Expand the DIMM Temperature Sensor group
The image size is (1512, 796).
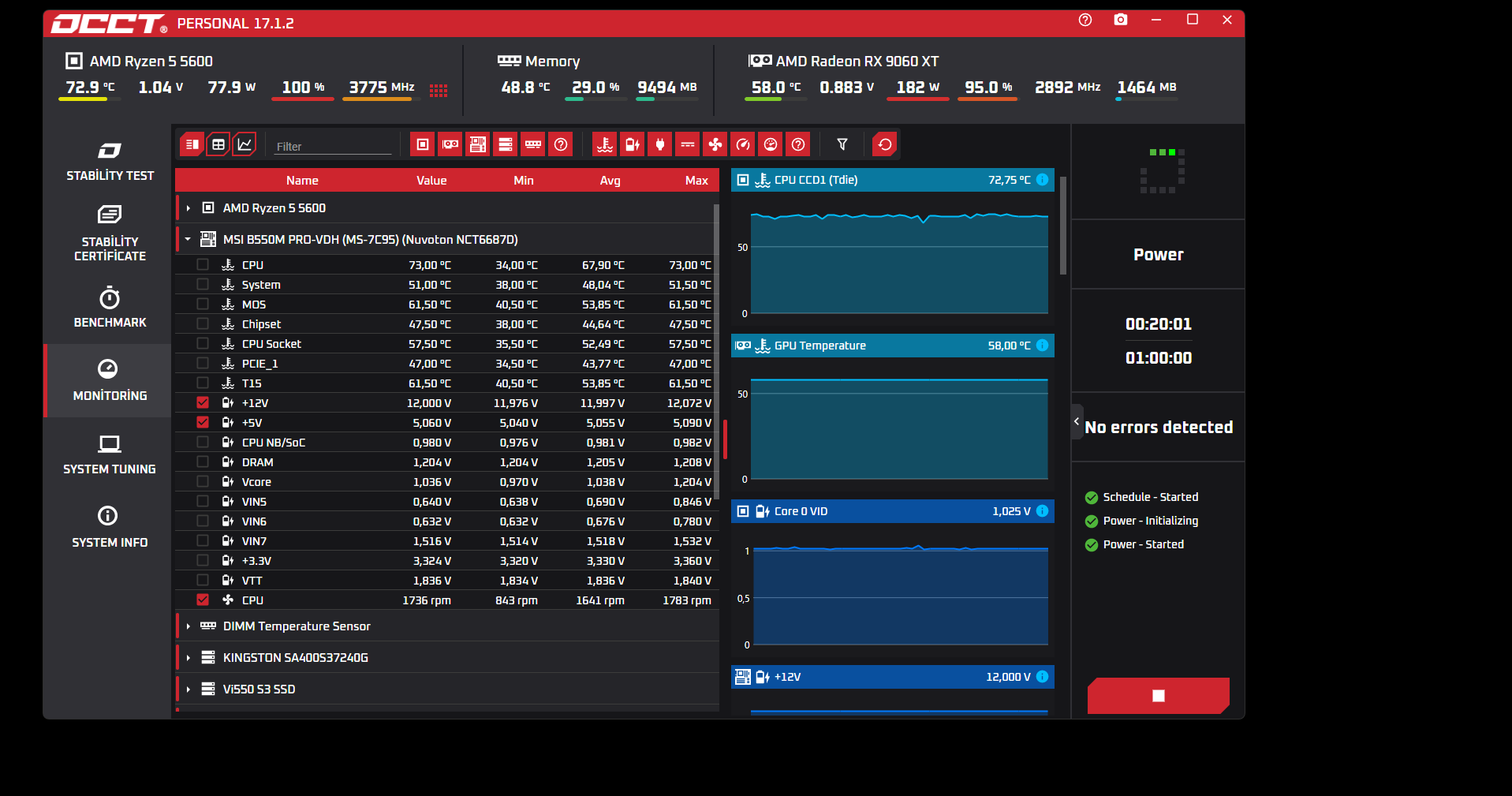click(x=189, y=626)
